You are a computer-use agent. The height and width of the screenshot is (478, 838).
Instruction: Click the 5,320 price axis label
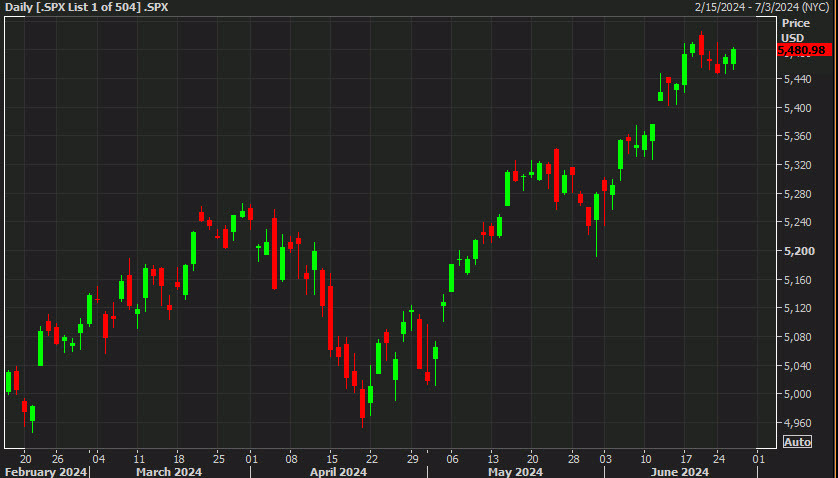(x=797, y=165)
